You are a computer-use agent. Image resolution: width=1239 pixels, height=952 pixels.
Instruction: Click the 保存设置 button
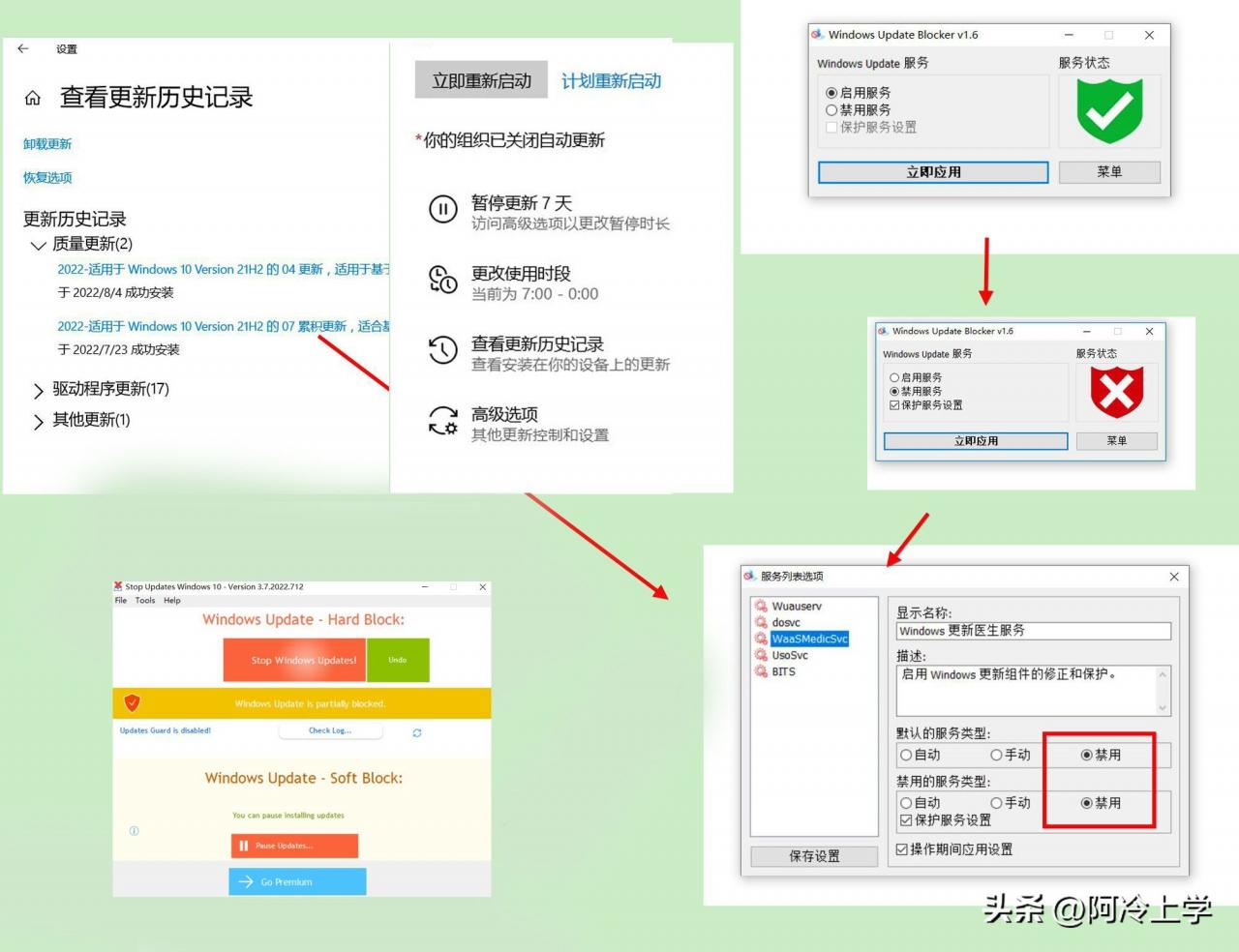tap(814, 856)
